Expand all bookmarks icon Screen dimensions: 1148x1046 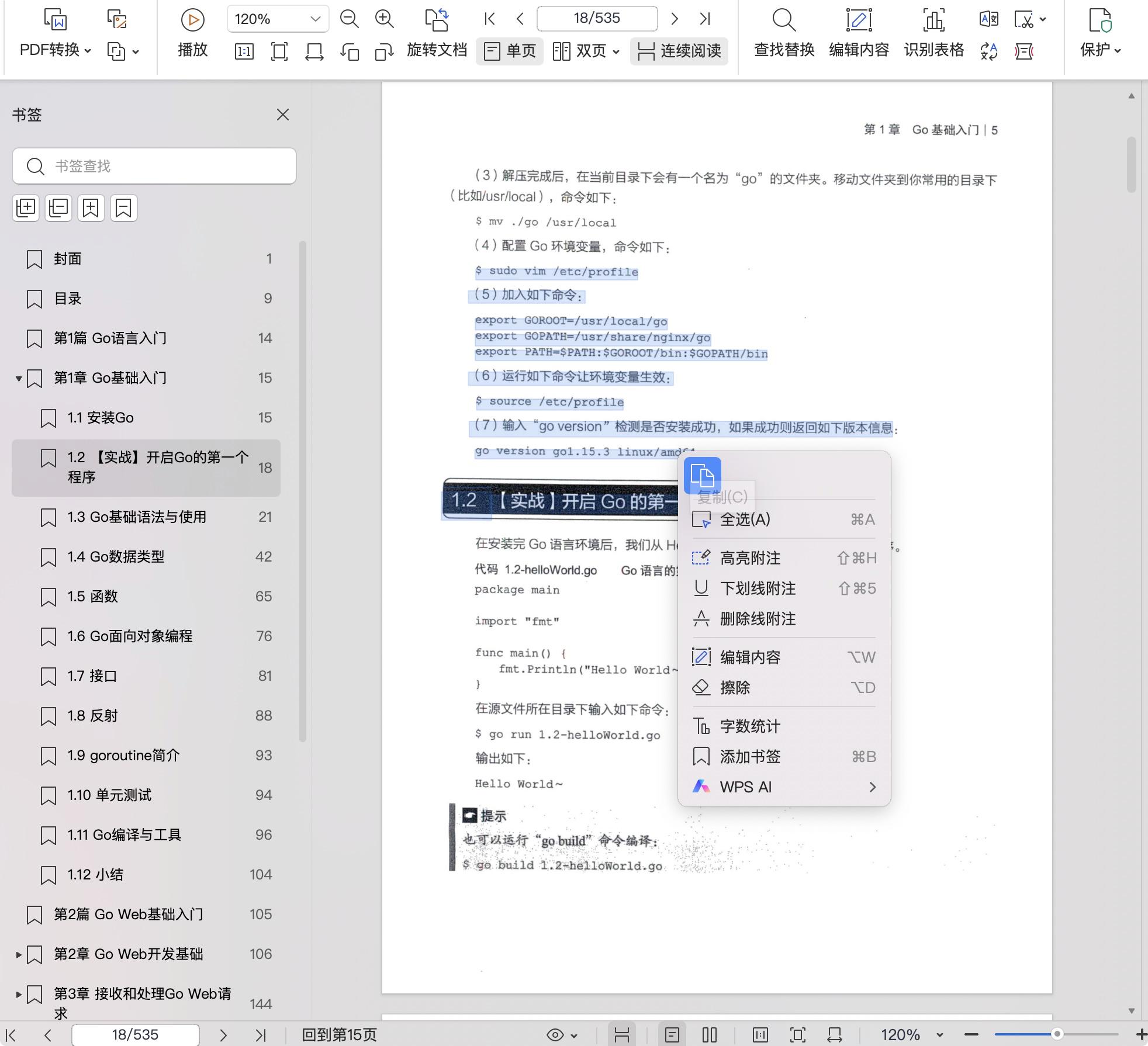point(26,208)
